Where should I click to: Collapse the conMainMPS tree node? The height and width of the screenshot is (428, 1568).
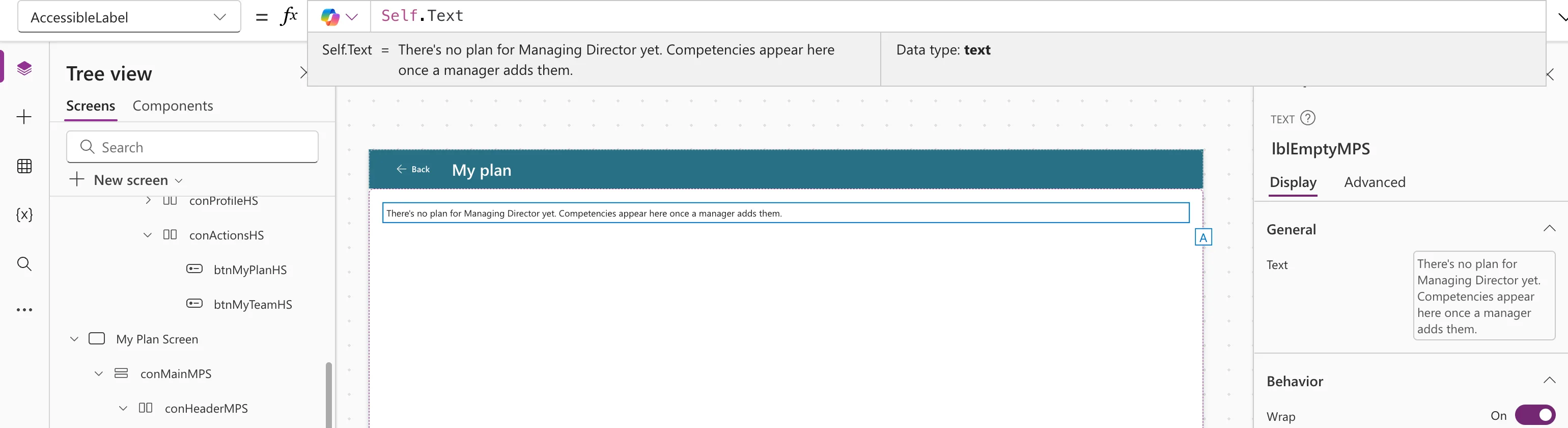(x=99, y=374)
